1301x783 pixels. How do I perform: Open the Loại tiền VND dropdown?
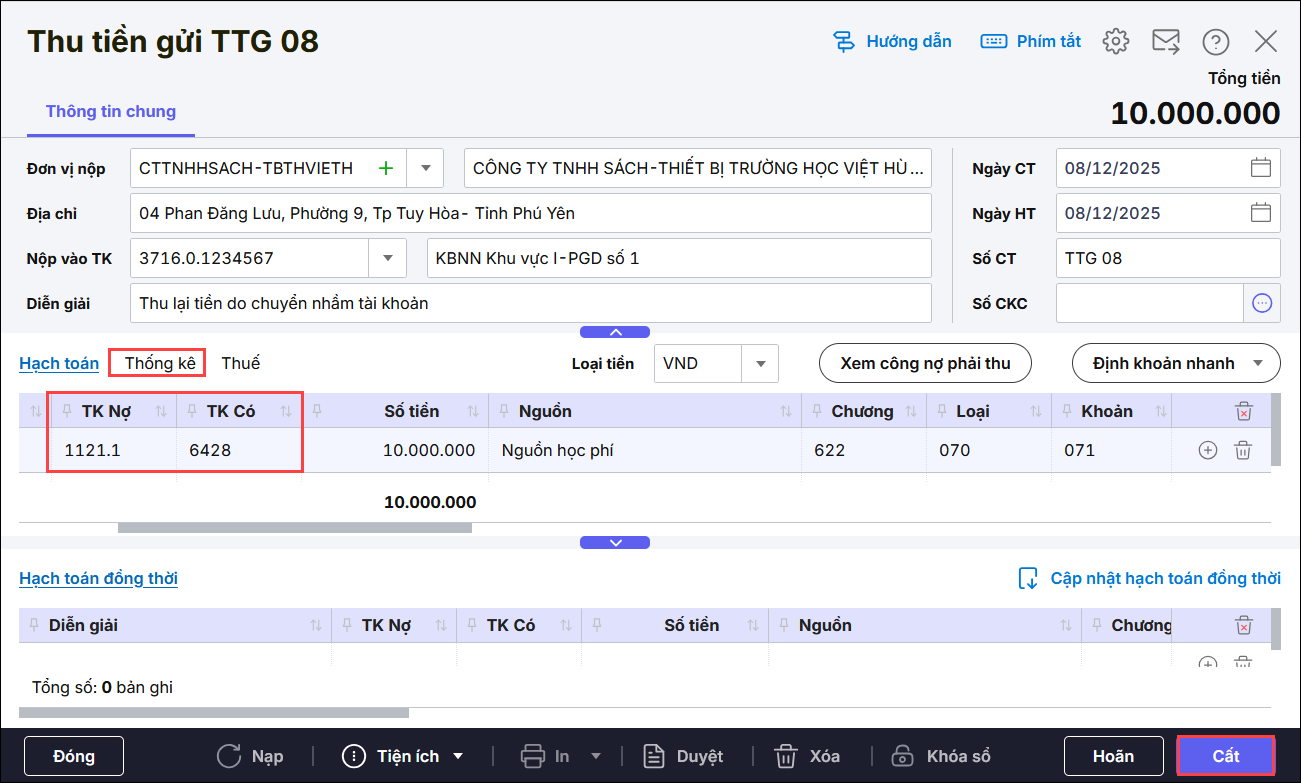[760, 363]
